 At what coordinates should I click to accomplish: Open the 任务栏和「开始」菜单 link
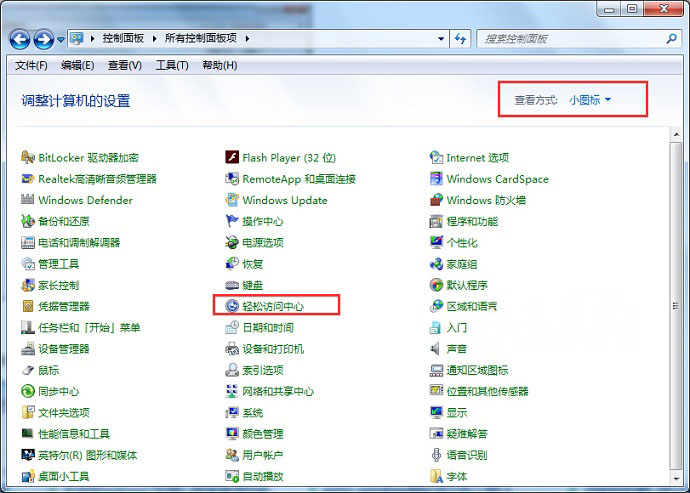[89, 327]
